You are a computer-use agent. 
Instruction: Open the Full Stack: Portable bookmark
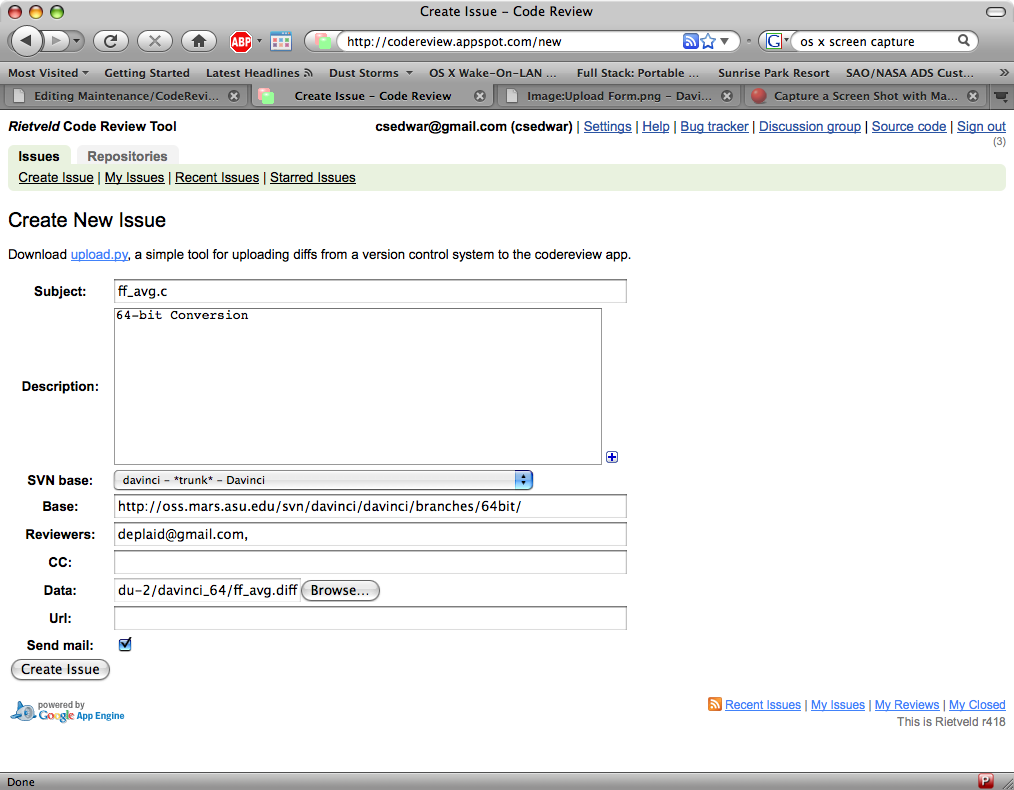coord(638,73)
